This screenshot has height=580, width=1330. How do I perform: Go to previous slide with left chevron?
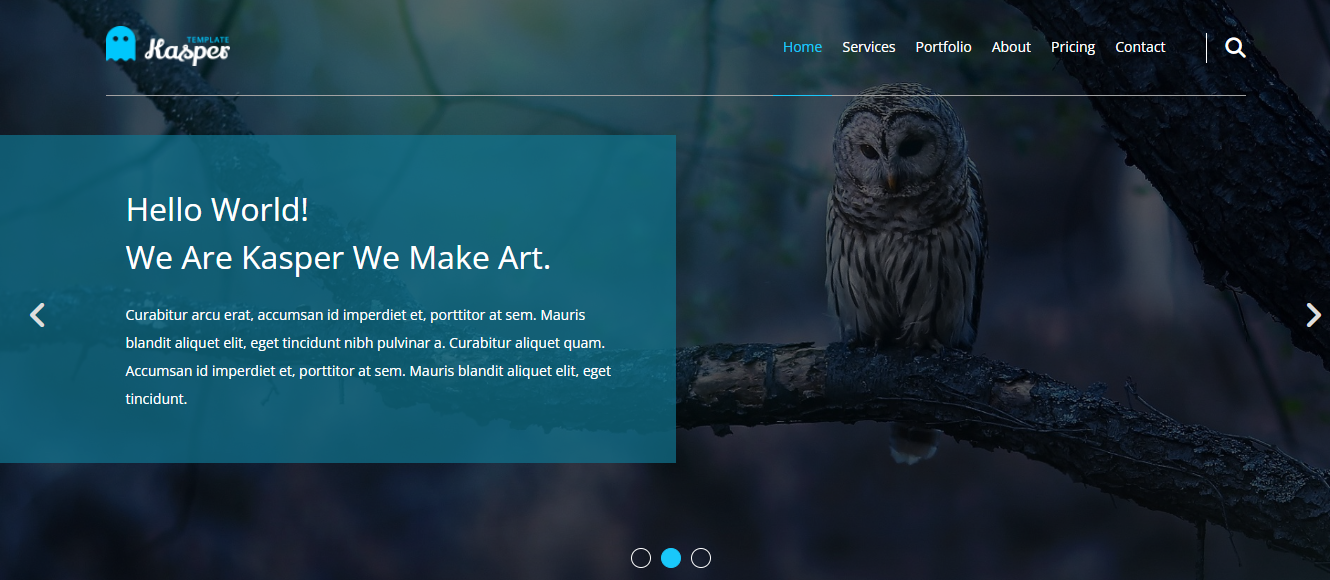37,315
